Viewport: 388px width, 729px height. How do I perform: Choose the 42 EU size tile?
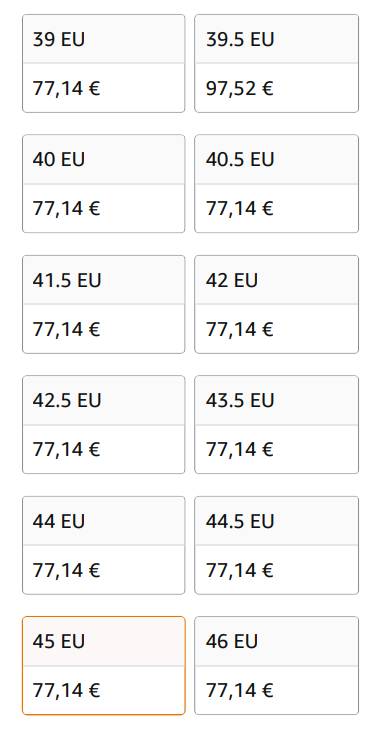[276, 304]
